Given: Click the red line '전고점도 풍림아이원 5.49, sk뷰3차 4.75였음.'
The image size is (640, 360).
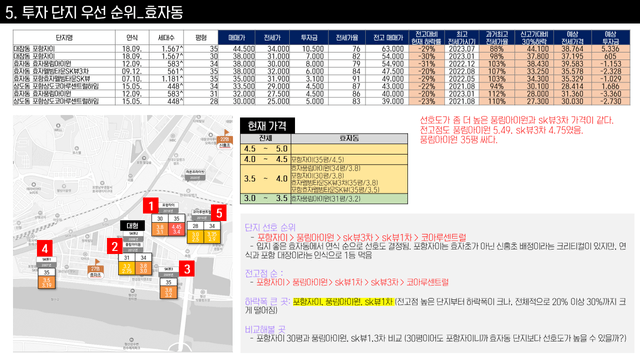Looking at the screenshot, I should point(501,130).
